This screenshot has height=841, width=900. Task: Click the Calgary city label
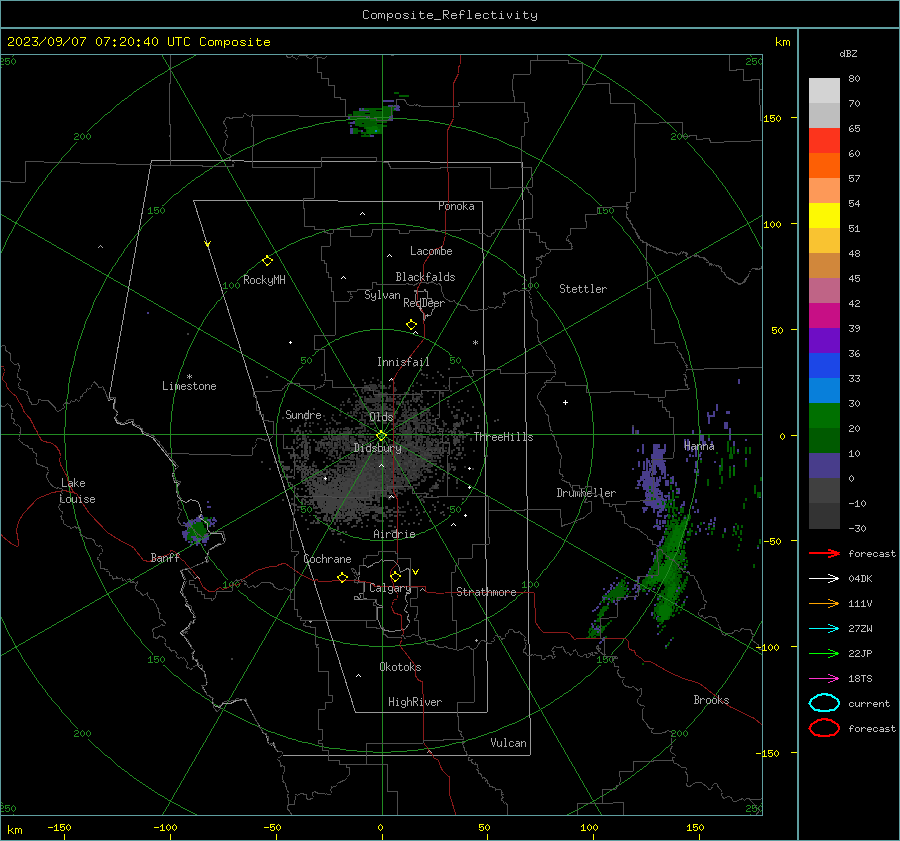390,588
